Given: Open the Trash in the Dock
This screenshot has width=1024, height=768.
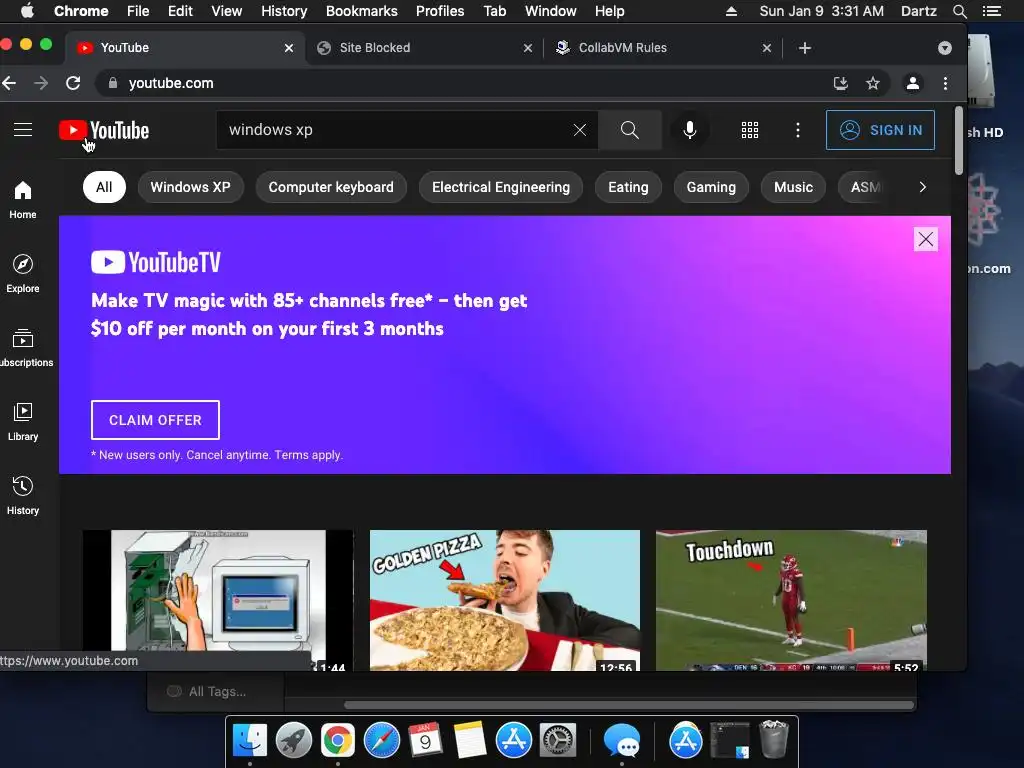Looking at the screenshot, I should (774, 739).
